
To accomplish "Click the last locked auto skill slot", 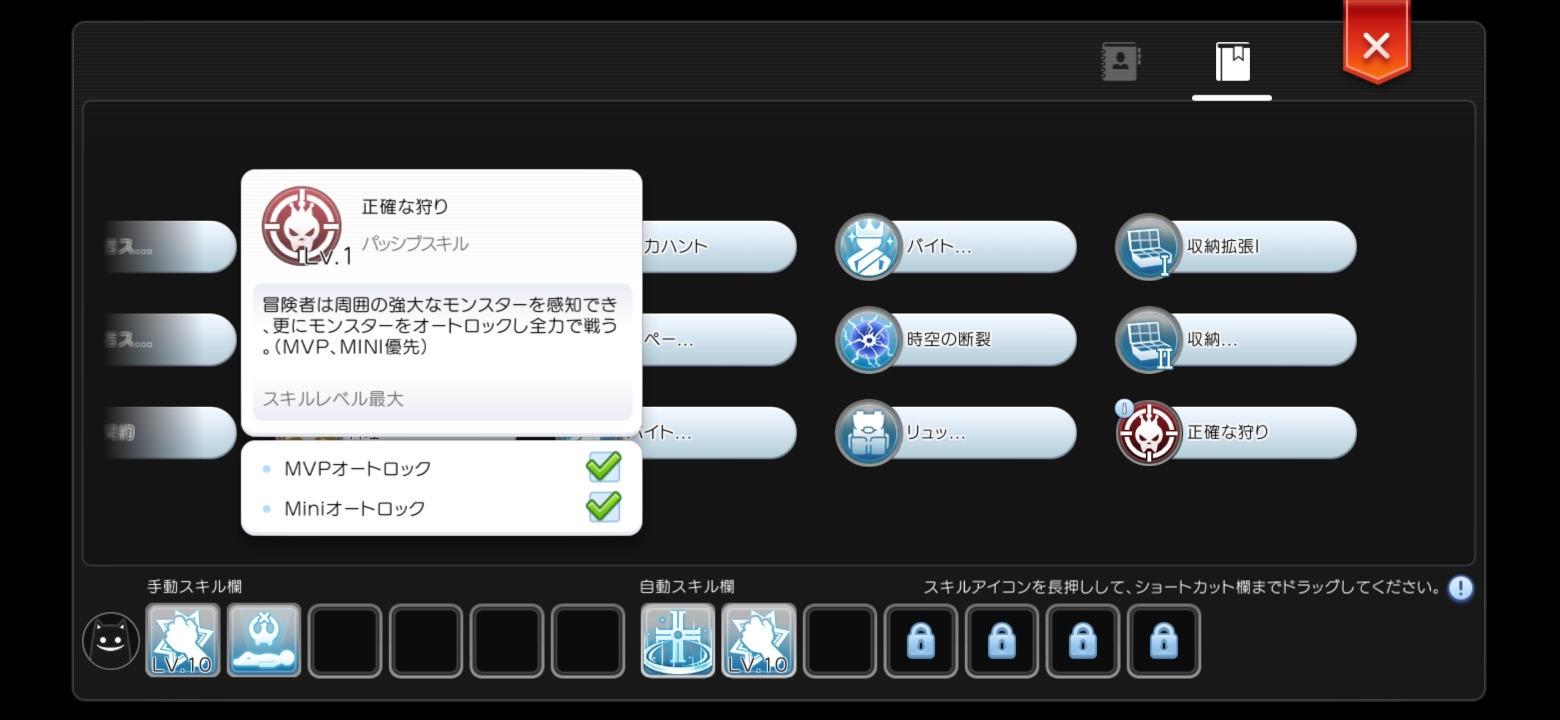I will tap(1164, 641).
